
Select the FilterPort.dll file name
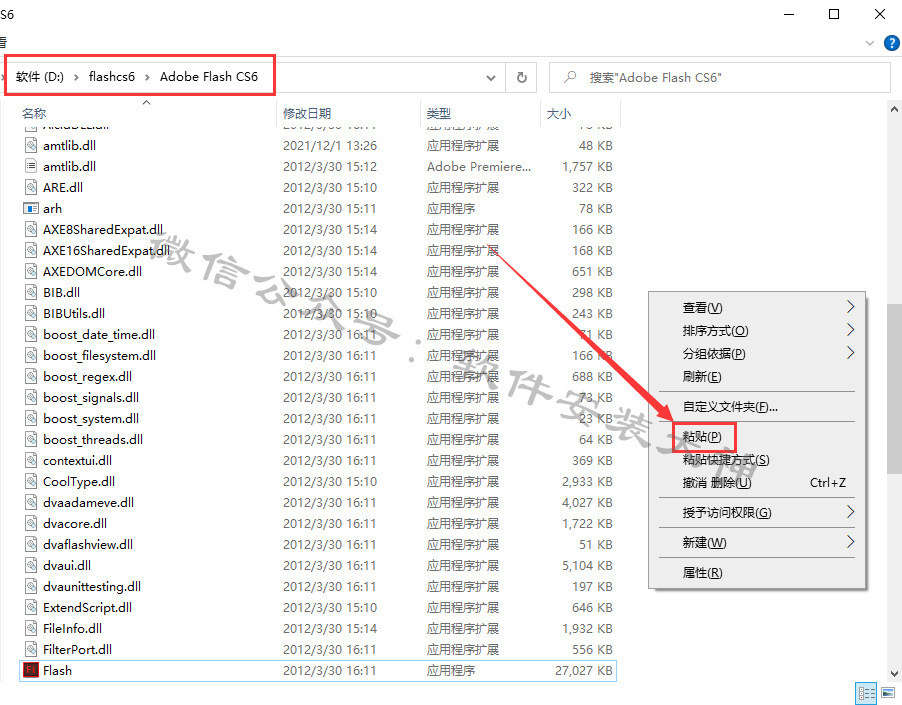pos(78,650)
